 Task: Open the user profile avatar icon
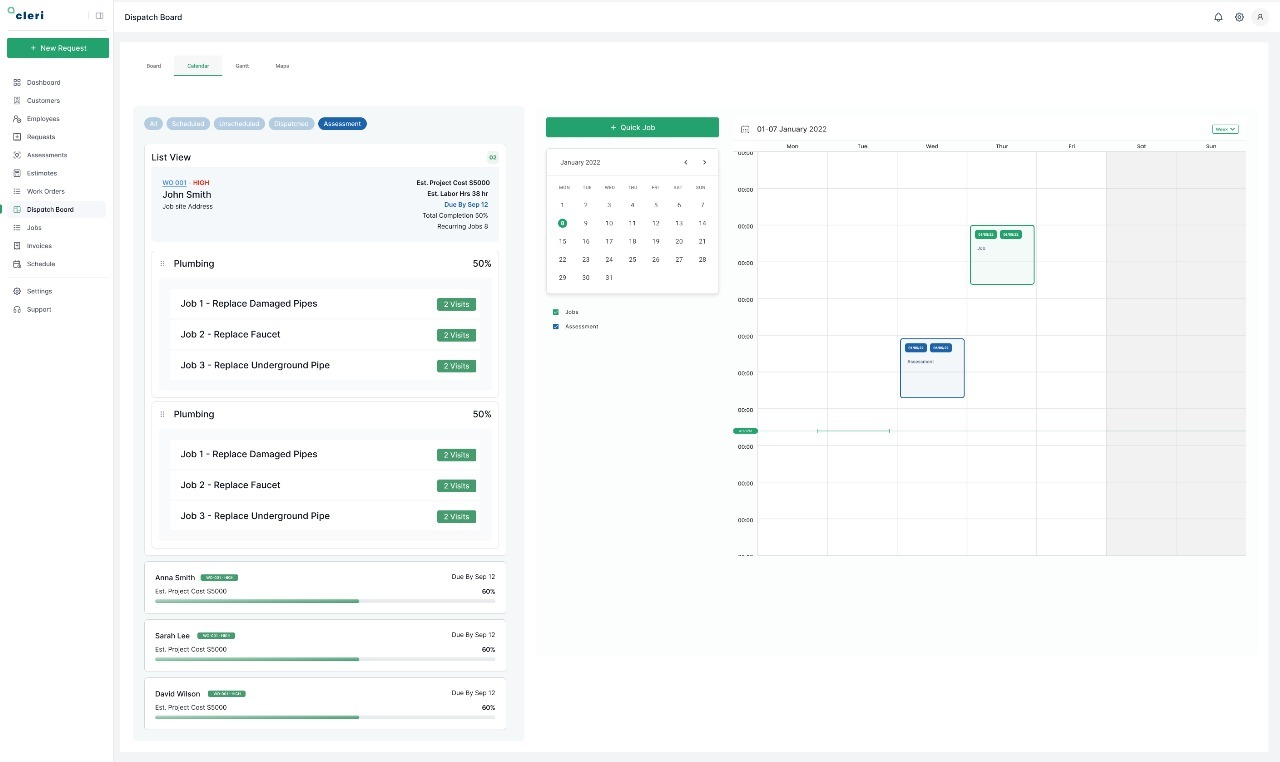(1260, 17)
